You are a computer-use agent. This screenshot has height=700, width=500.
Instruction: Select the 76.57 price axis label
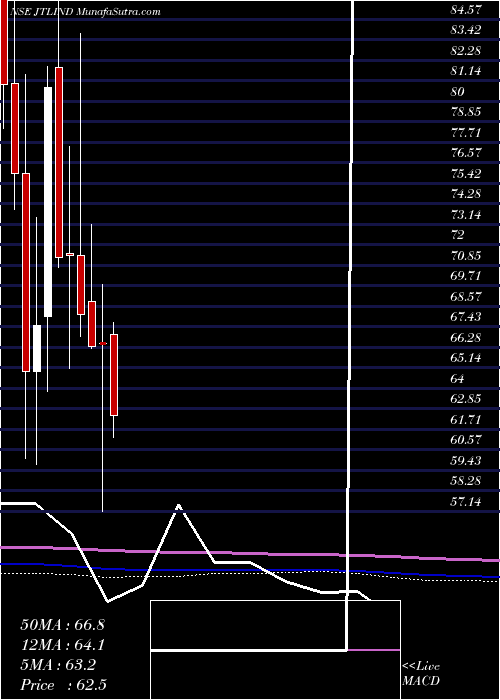point(466,152)
